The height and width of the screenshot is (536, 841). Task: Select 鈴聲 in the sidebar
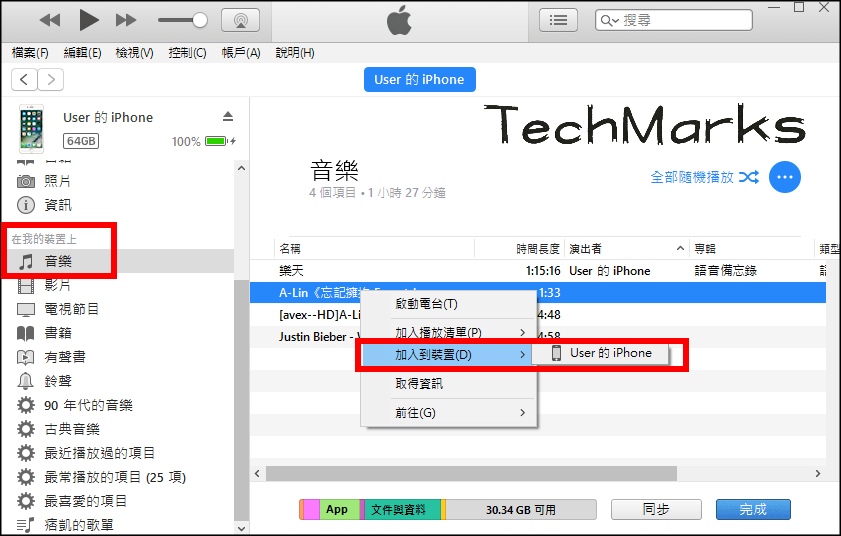57,381
